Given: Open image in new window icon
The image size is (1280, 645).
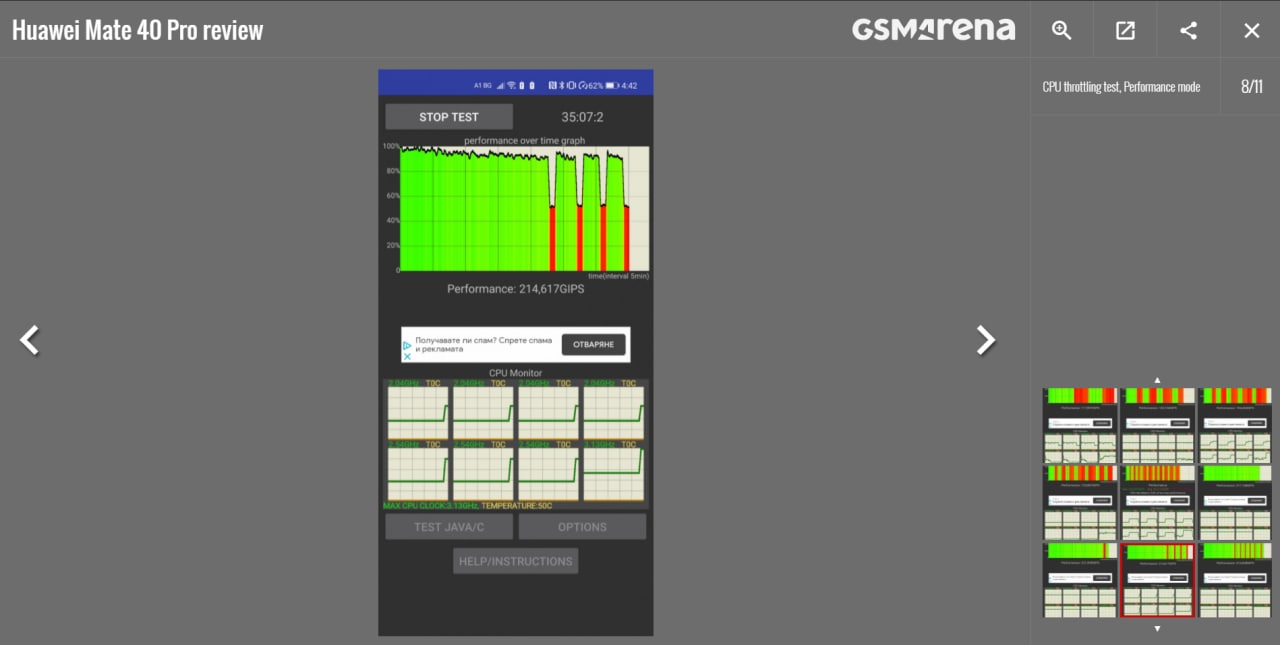Looking at the screenshot, I should click(x=1125, y=30).
